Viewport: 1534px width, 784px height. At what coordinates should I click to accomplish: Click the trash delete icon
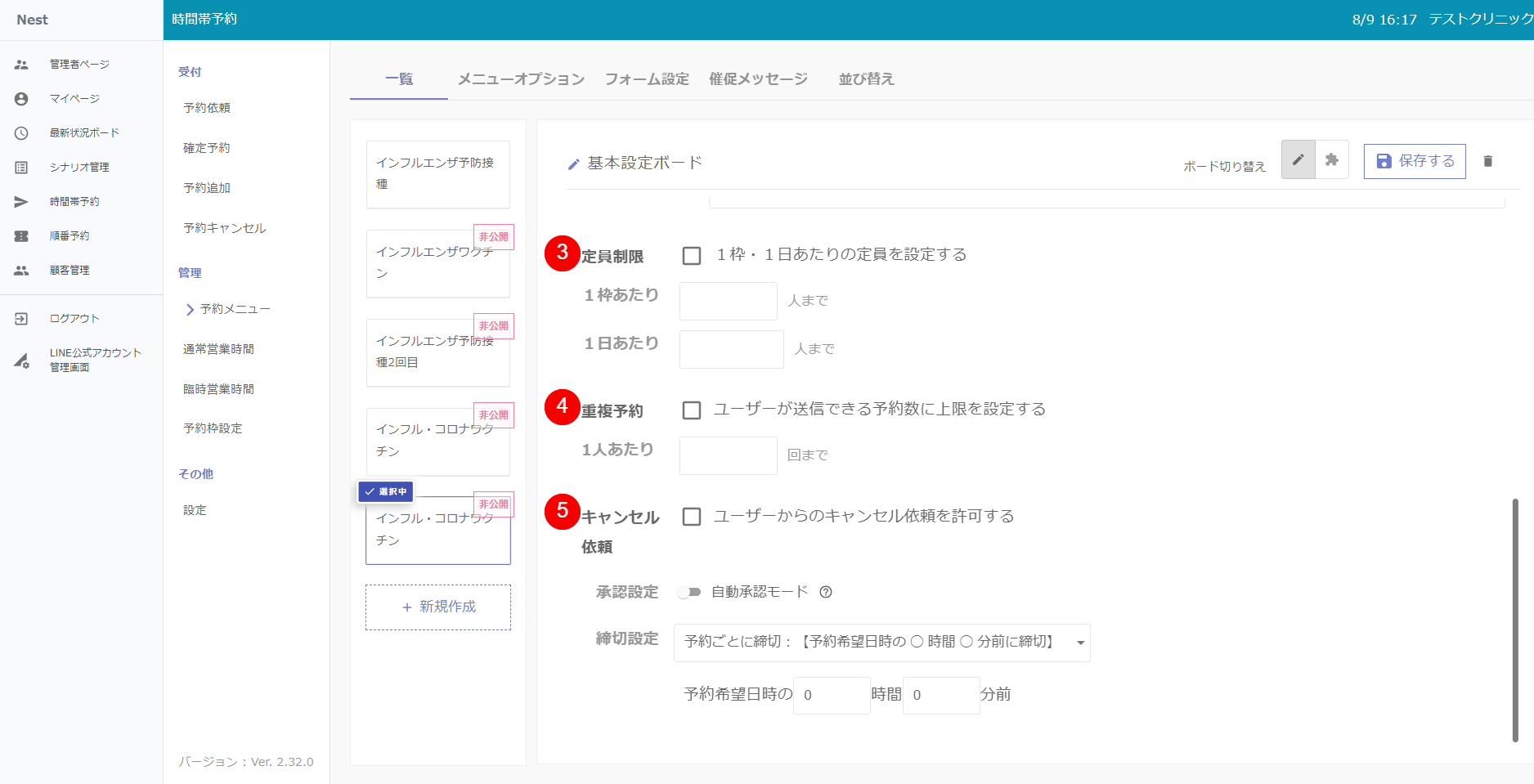pyautogui.click(x=1487, y=161)
